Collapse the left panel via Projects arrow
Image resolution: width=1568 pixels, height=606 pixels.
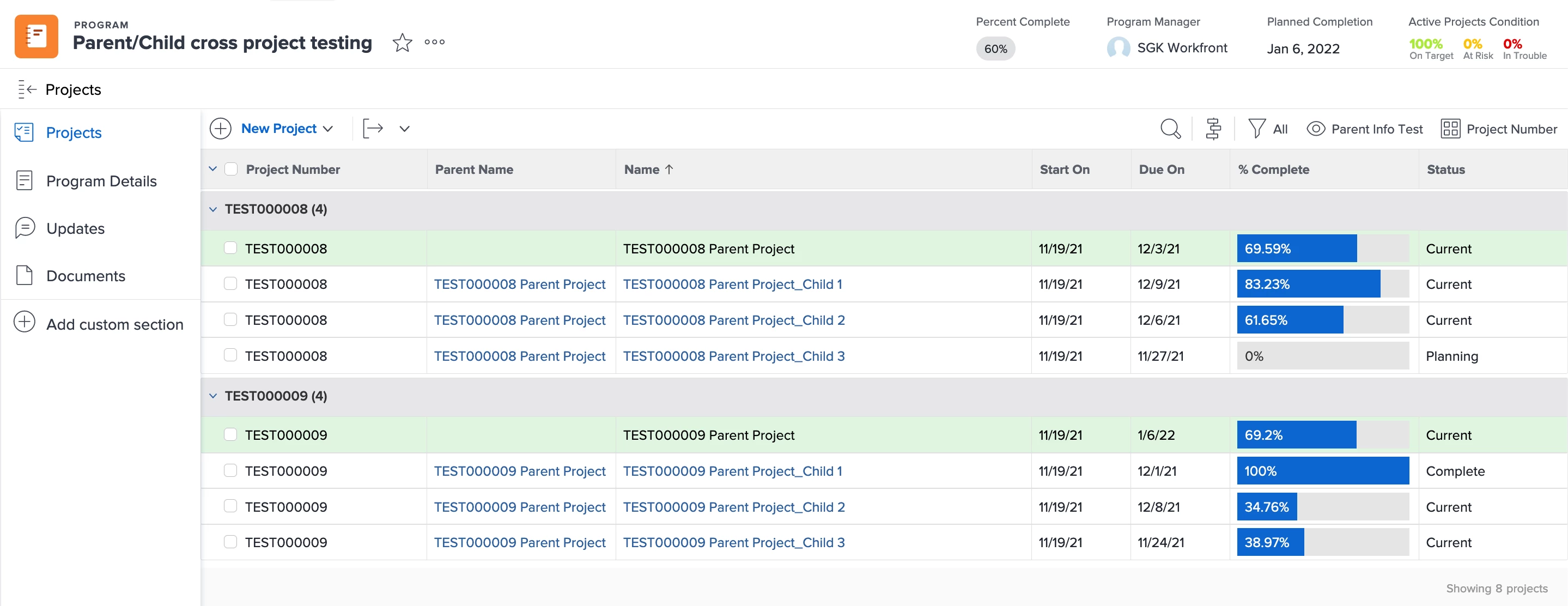(27, 89)
